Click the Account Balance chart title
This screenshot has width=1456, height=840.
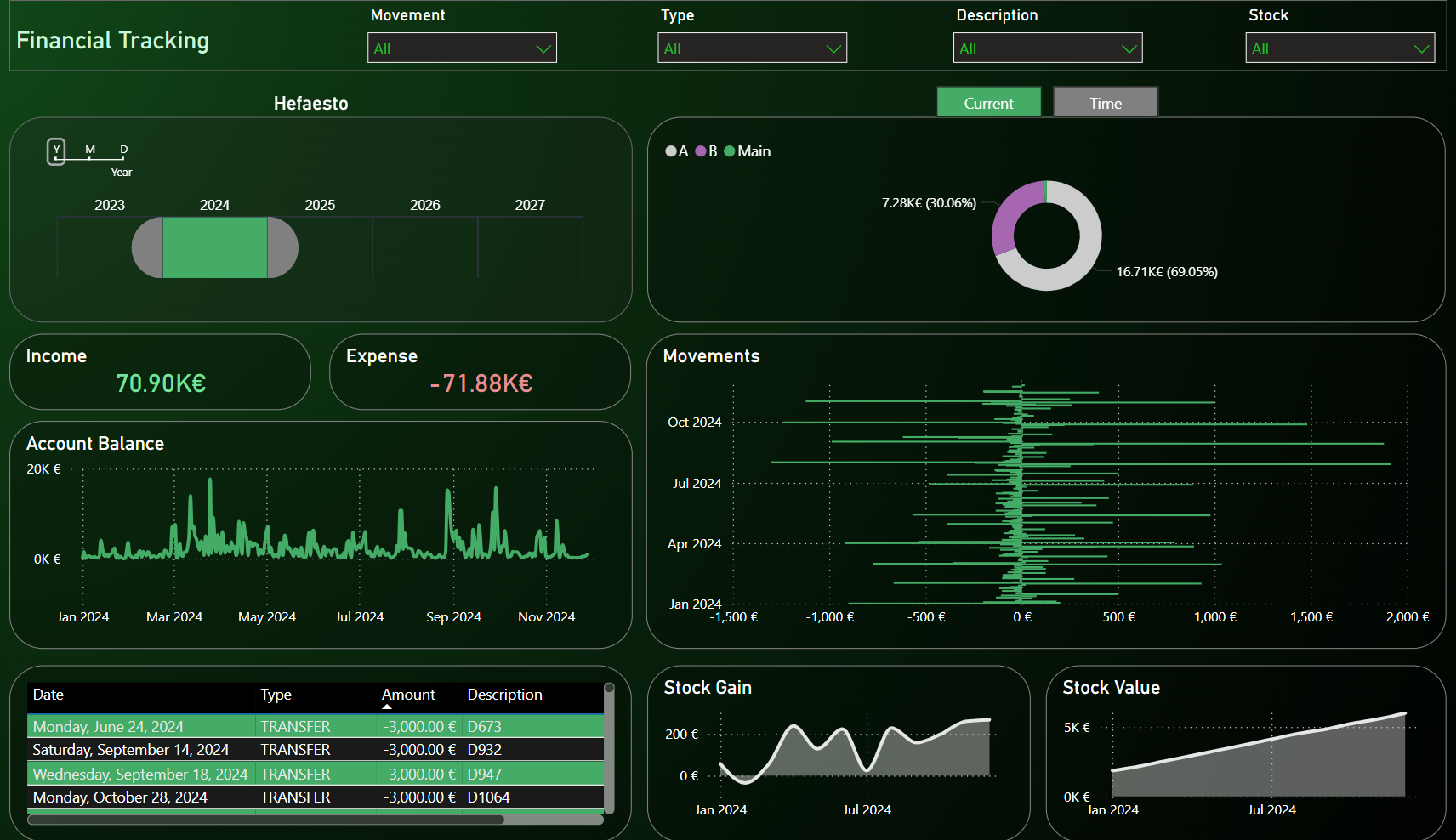[x=95, y=444]
